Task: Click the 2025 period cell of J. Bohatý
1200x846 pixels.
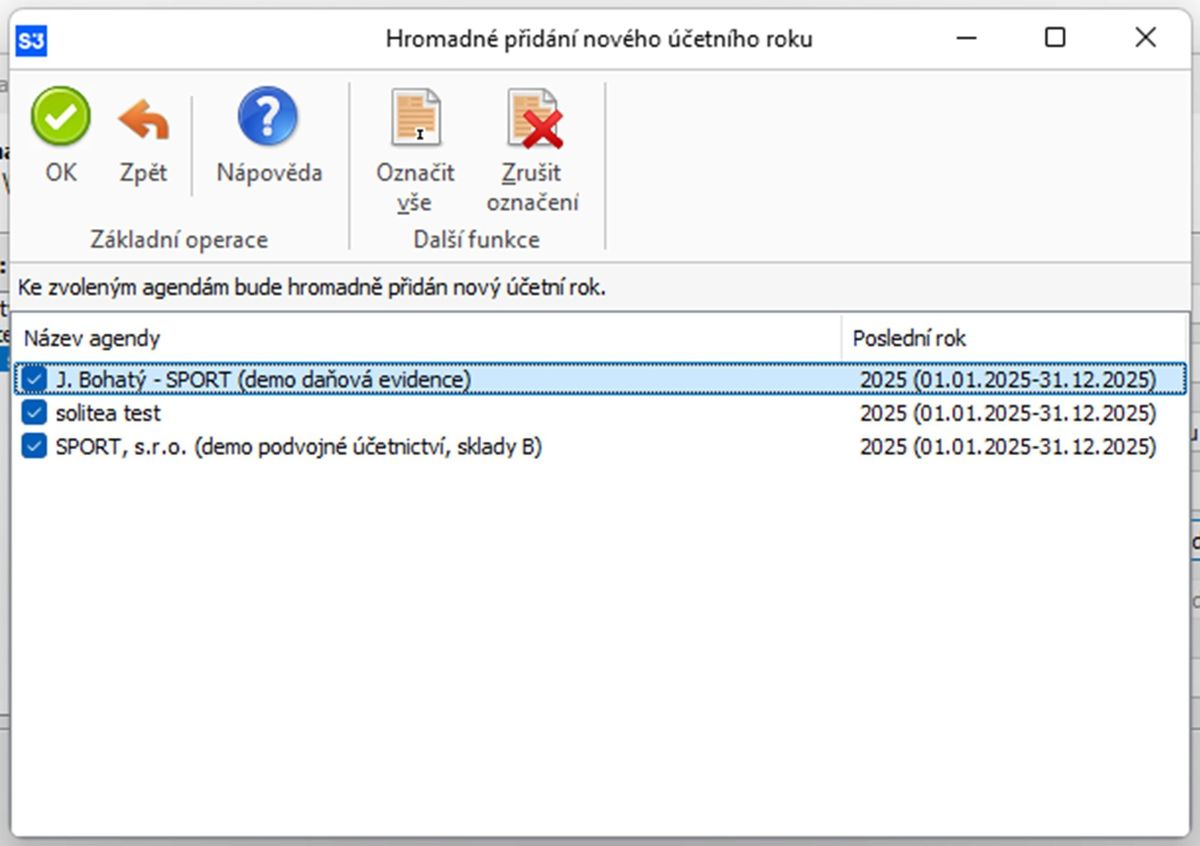Action: (1007, 380)
